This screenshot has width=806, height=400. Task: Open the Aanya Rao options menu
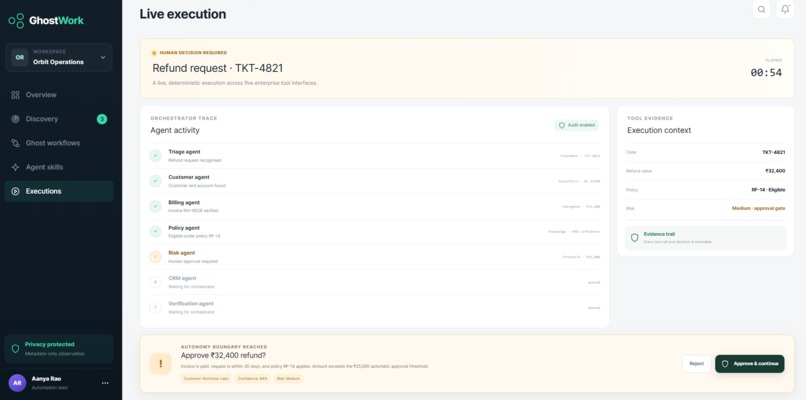pos(105,383)
